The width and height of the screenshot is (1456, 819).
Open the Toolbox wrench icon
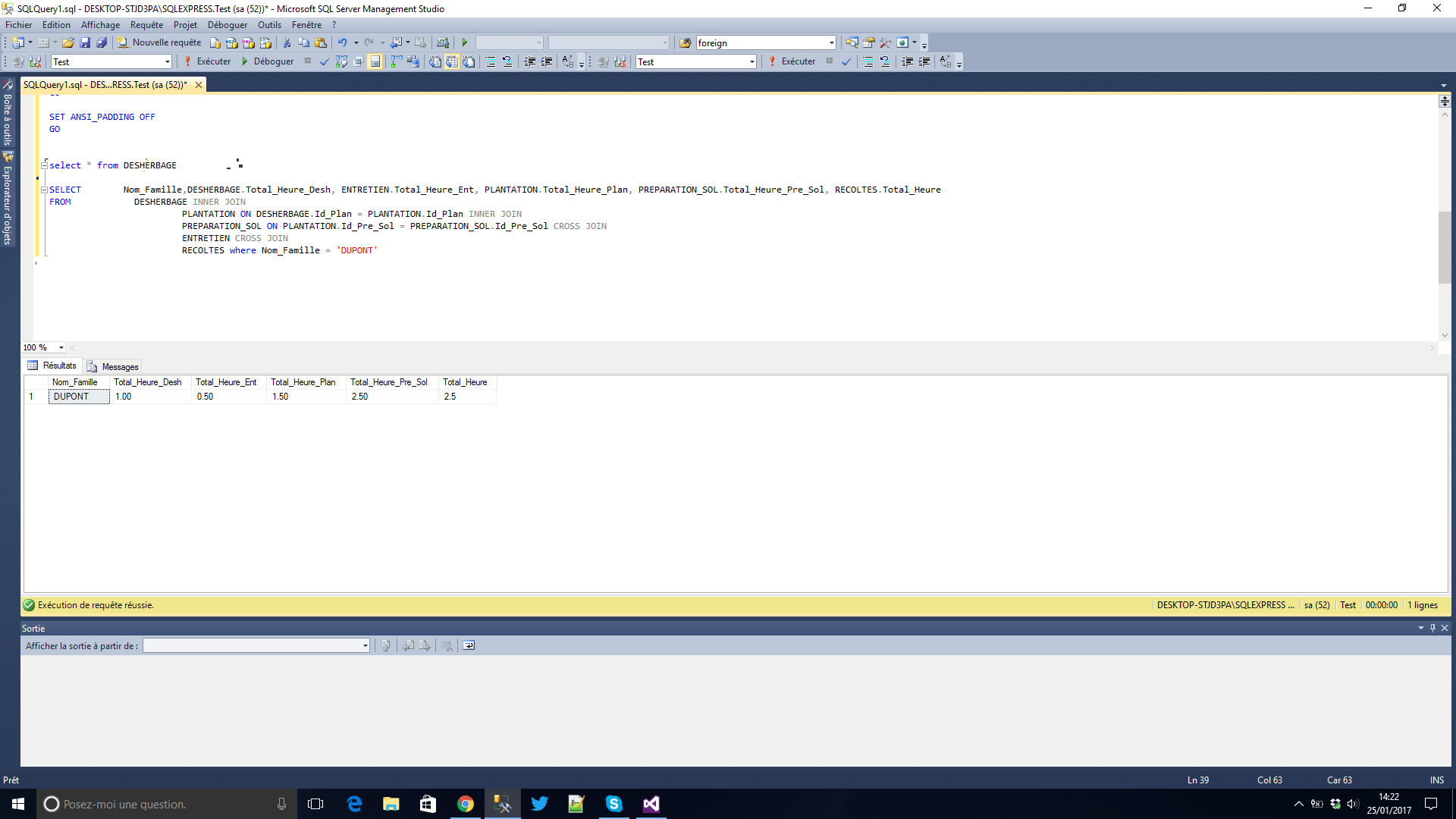point(886,43)
